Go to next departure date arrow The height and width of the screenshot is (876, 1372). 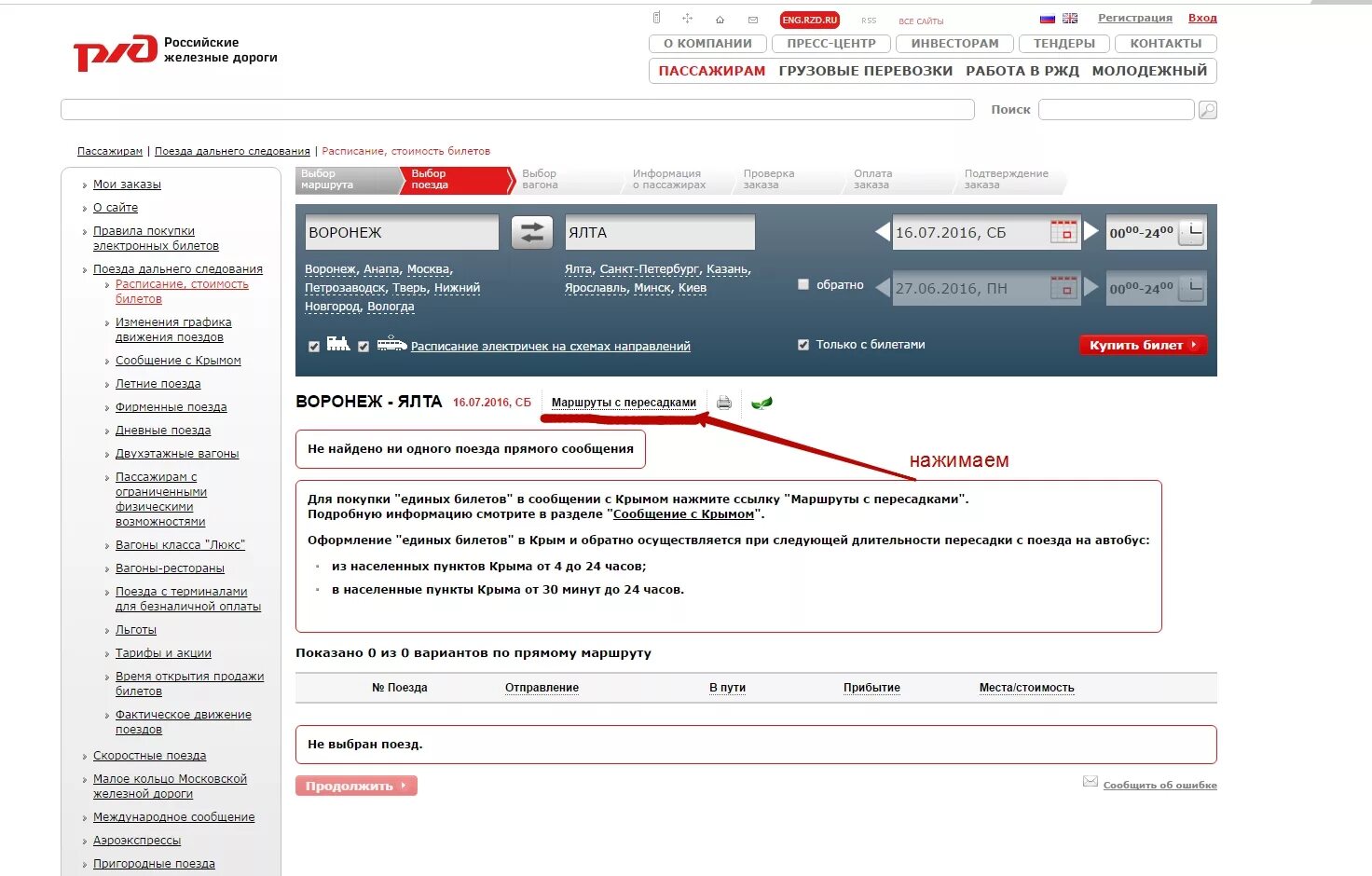coord(1091,231)
